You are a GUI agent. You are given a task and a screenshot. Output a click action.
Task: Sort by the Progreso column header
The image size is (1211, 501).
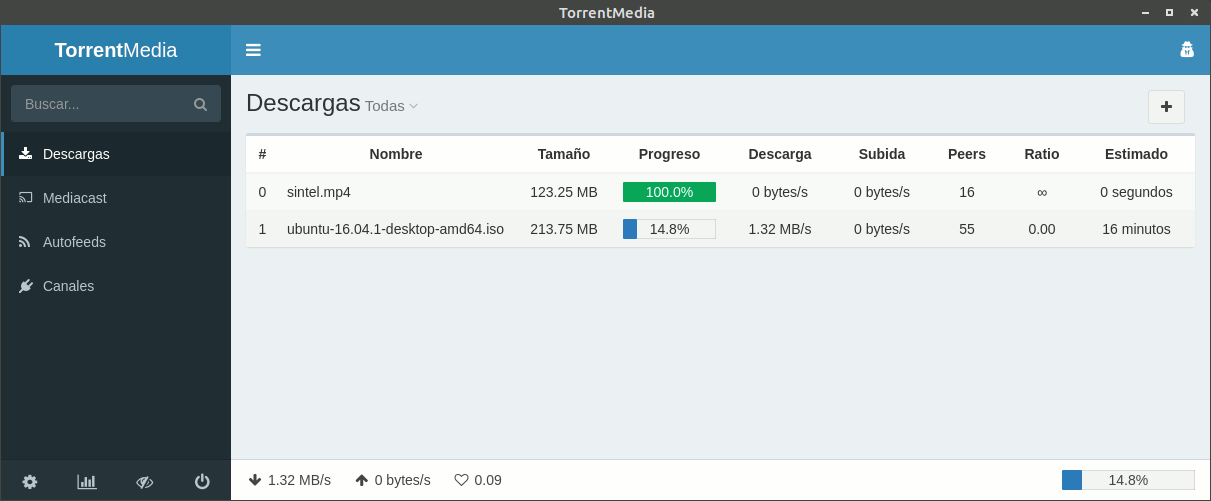[669, 154]
